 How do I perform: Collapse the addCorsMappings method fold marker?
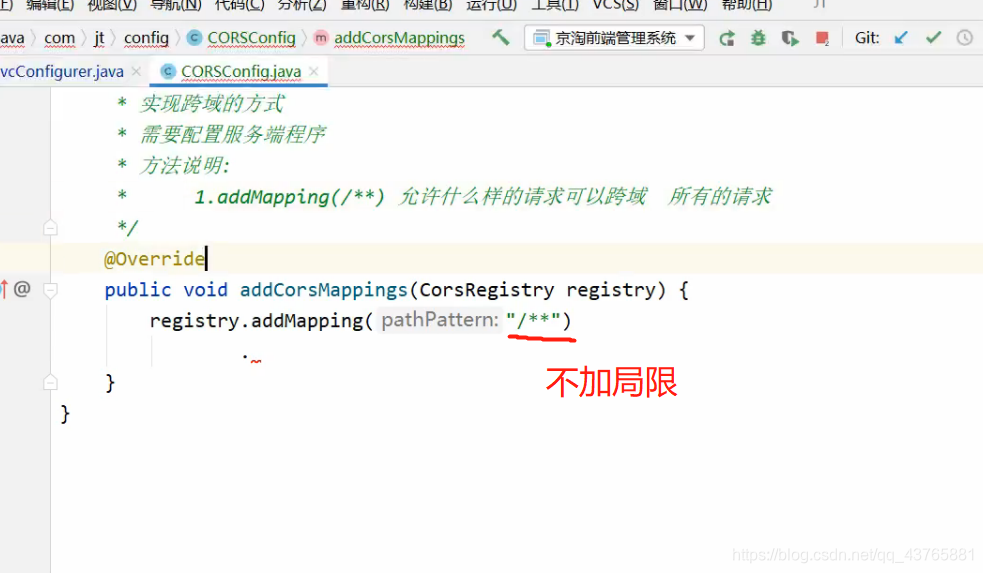[51, 290]
